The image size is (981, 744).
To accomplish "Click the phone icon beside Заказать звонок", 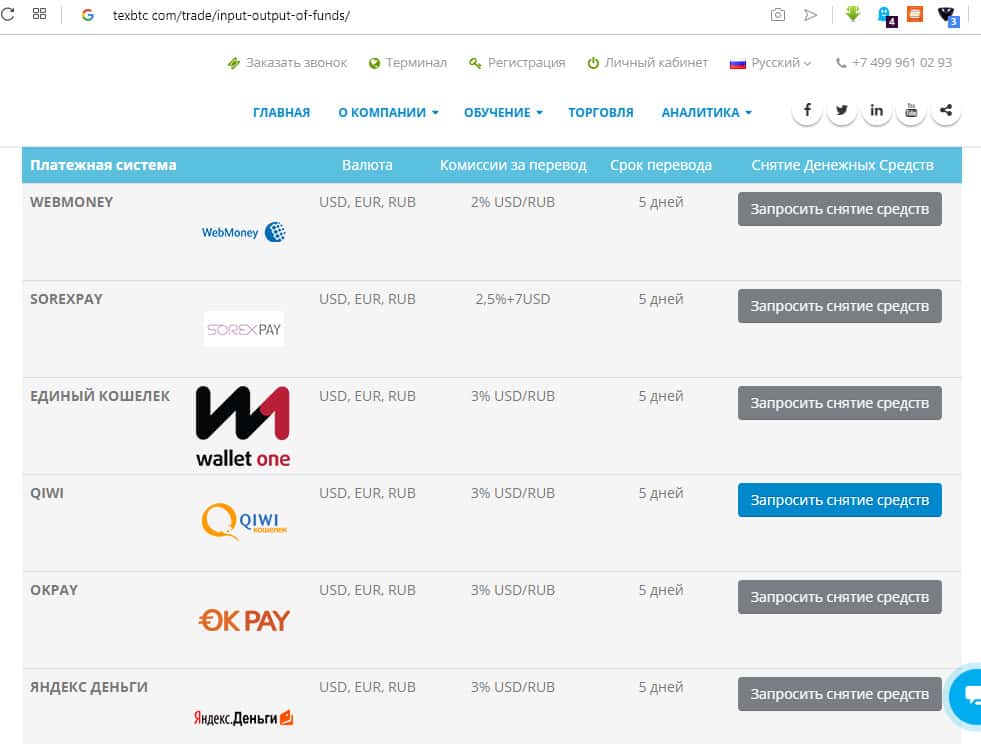I will tap(233, 63).
